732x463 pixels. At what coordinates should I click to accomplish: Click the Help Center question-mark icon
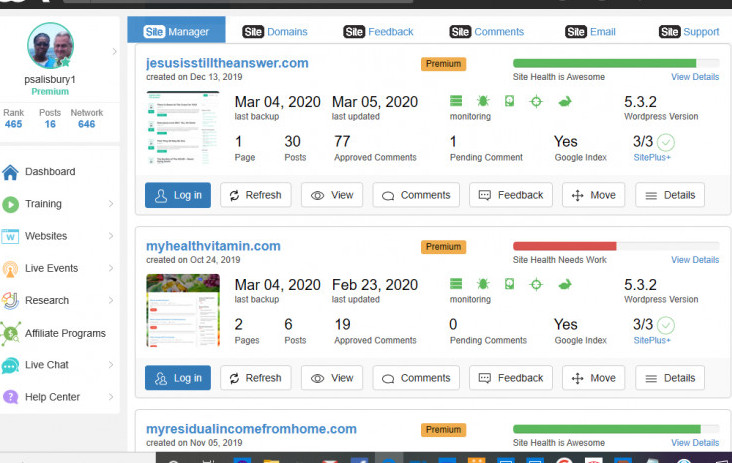click(x=10, y=397)
